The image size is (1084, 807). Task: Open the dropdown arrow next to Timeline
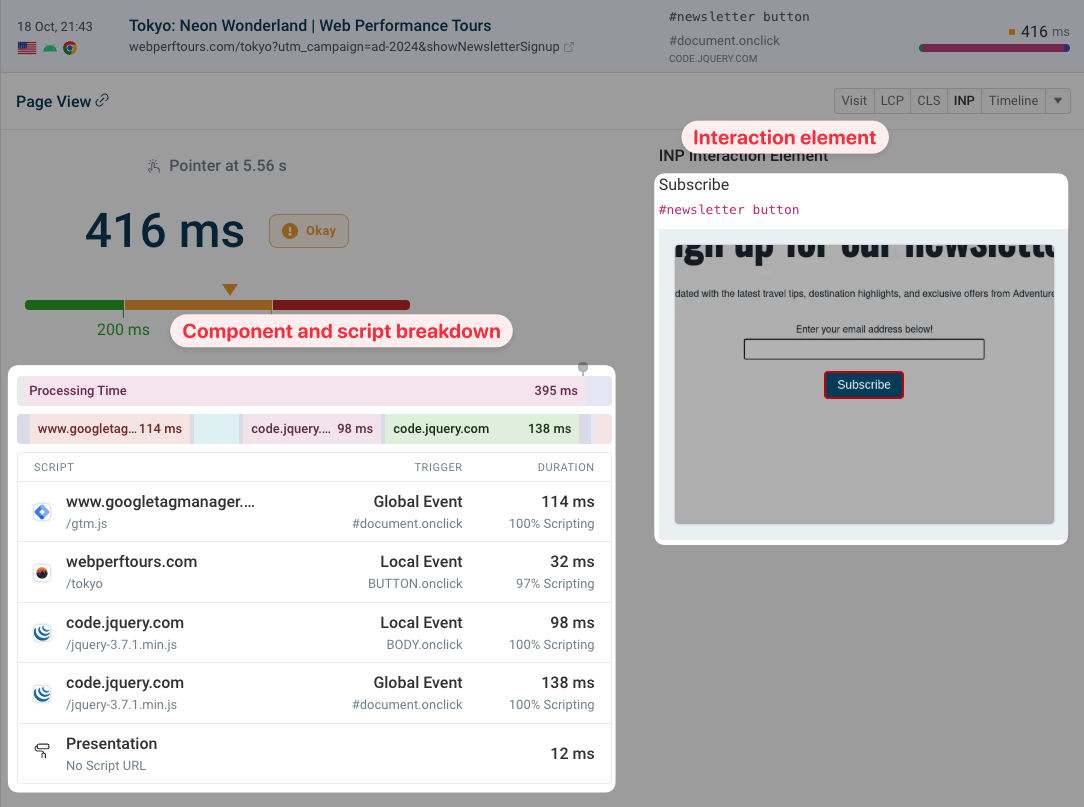(1057, 100)
